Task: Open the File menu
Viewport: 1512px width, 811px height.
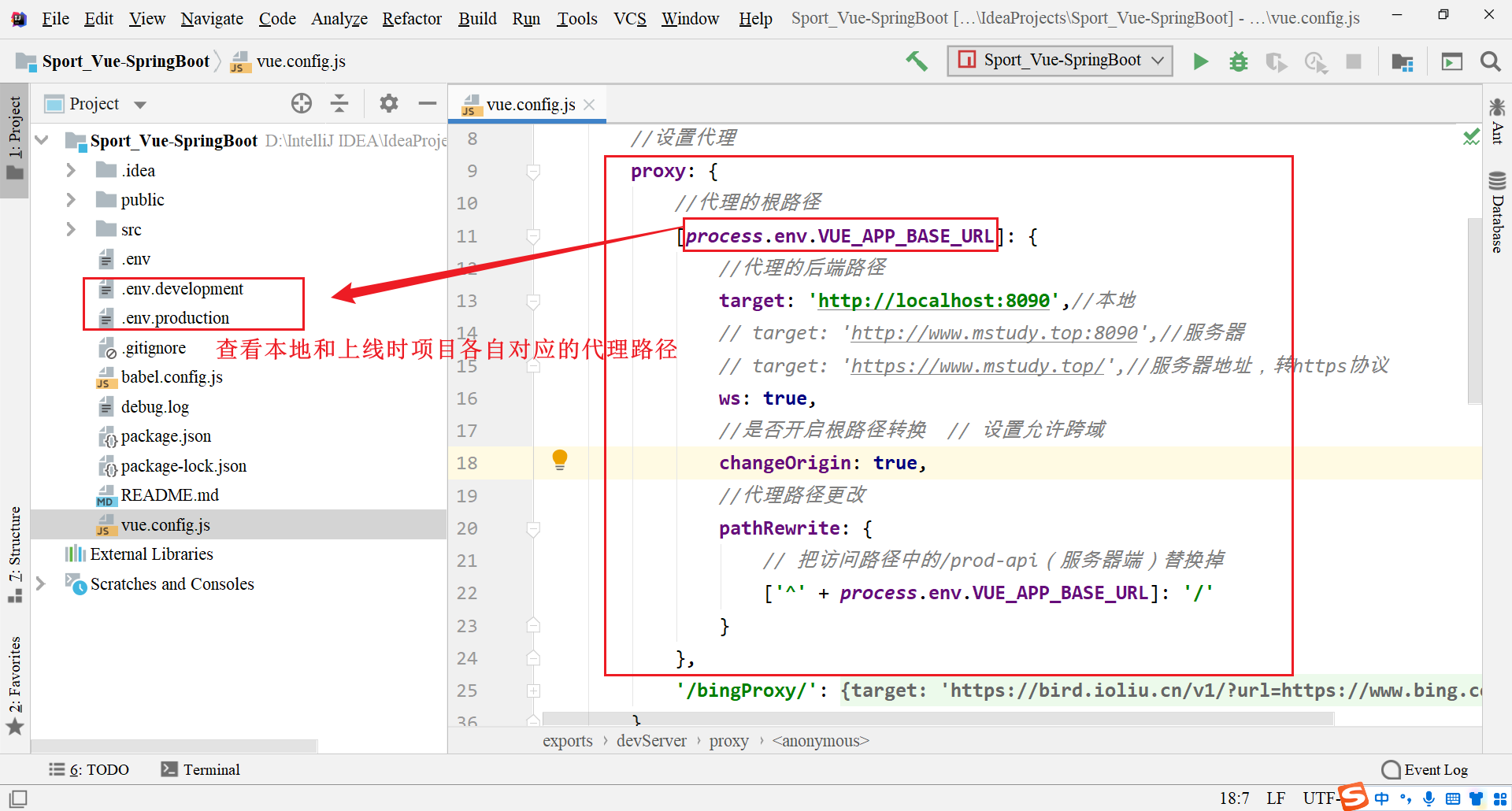Action: (55, 18)
